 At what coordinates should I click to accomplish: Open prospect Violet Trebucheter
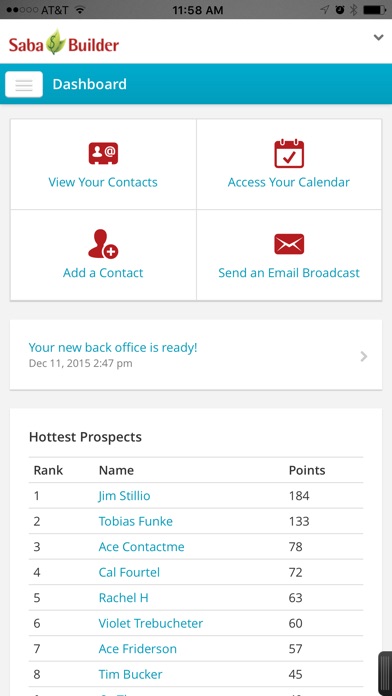point(150,623)
